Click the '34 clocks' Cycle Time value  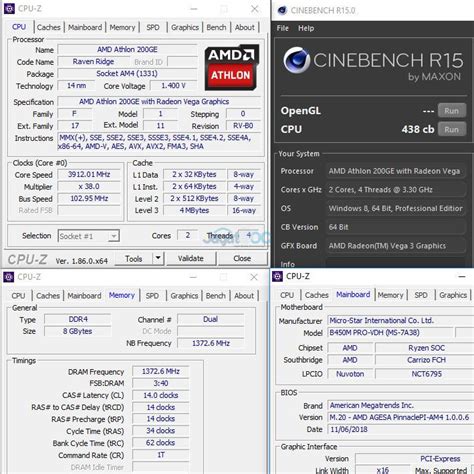(161, 431)
